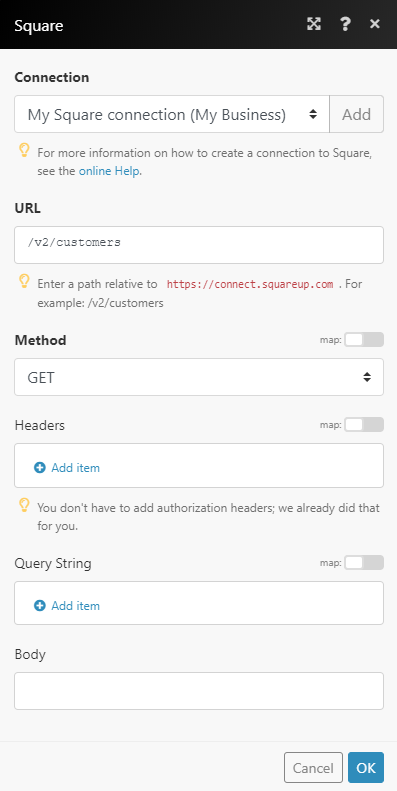The height and width of the screenshot is (791, 397).
Task: Click the lightbulb hint under Connection
Action: [x=24, y=150]
